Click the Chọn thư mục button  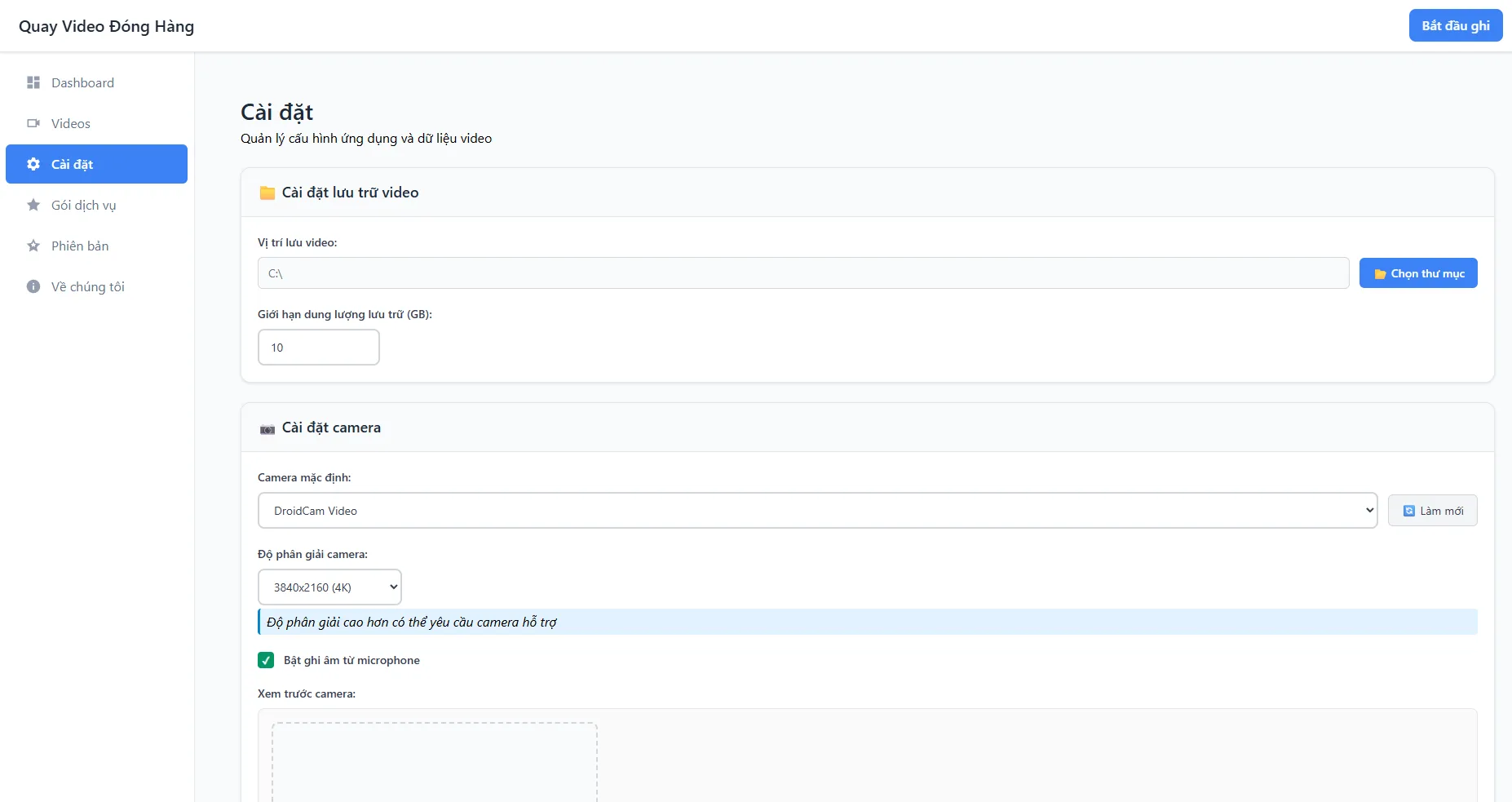click(x=1418, y=273)
